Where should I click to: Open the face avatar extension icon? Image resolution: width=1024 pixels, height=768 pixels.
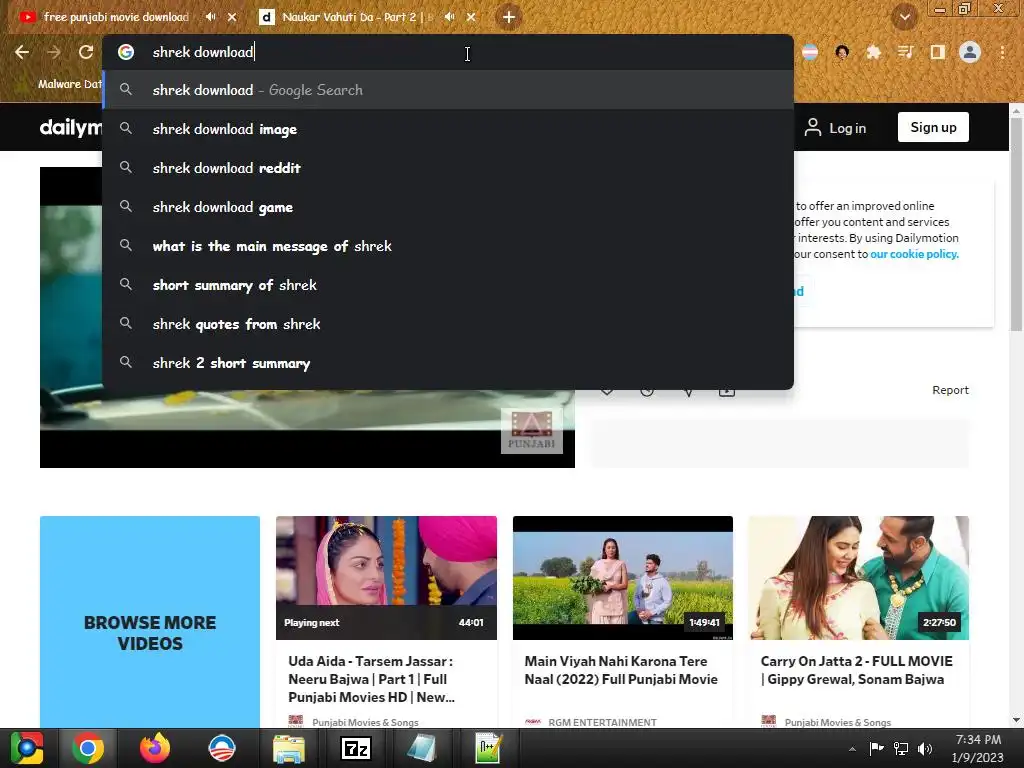click(842, 52)
